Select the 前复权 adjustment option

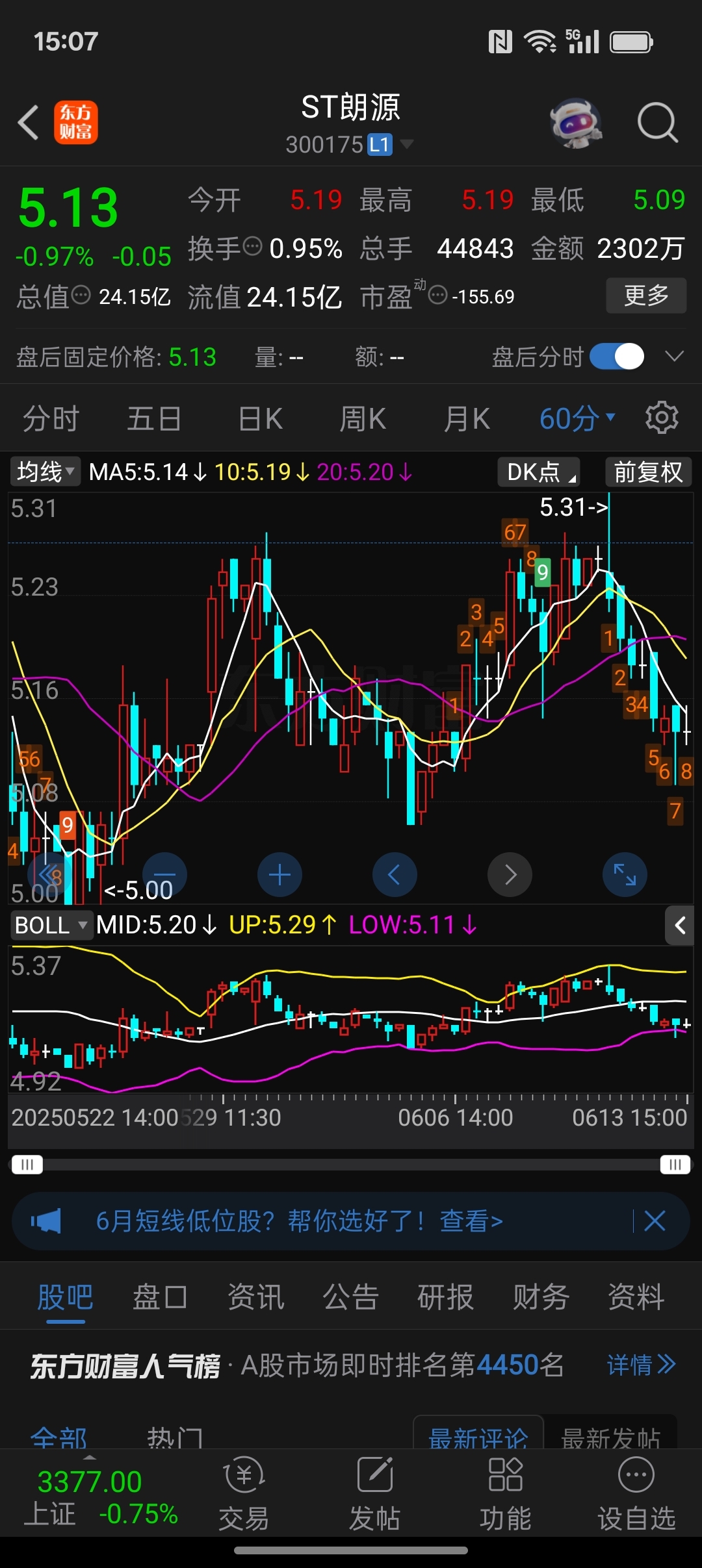tap(648, 472)
